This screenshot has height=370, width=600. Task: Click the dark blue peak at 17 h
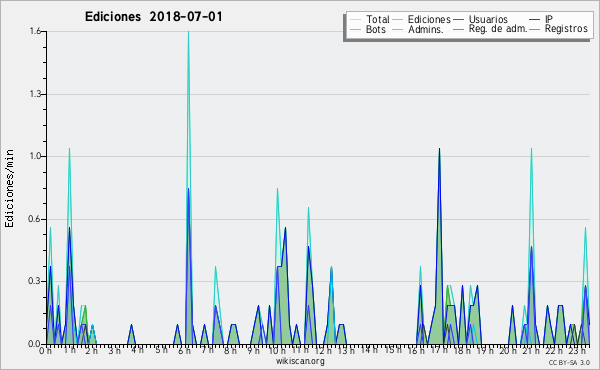(x=439, y=149)
